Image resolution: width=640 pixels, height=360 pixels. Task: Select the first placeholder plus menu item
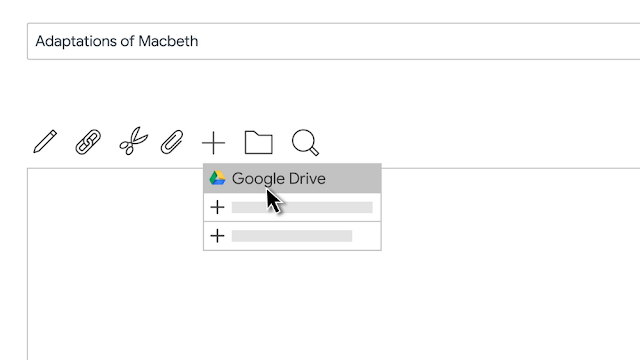(292, 207)
